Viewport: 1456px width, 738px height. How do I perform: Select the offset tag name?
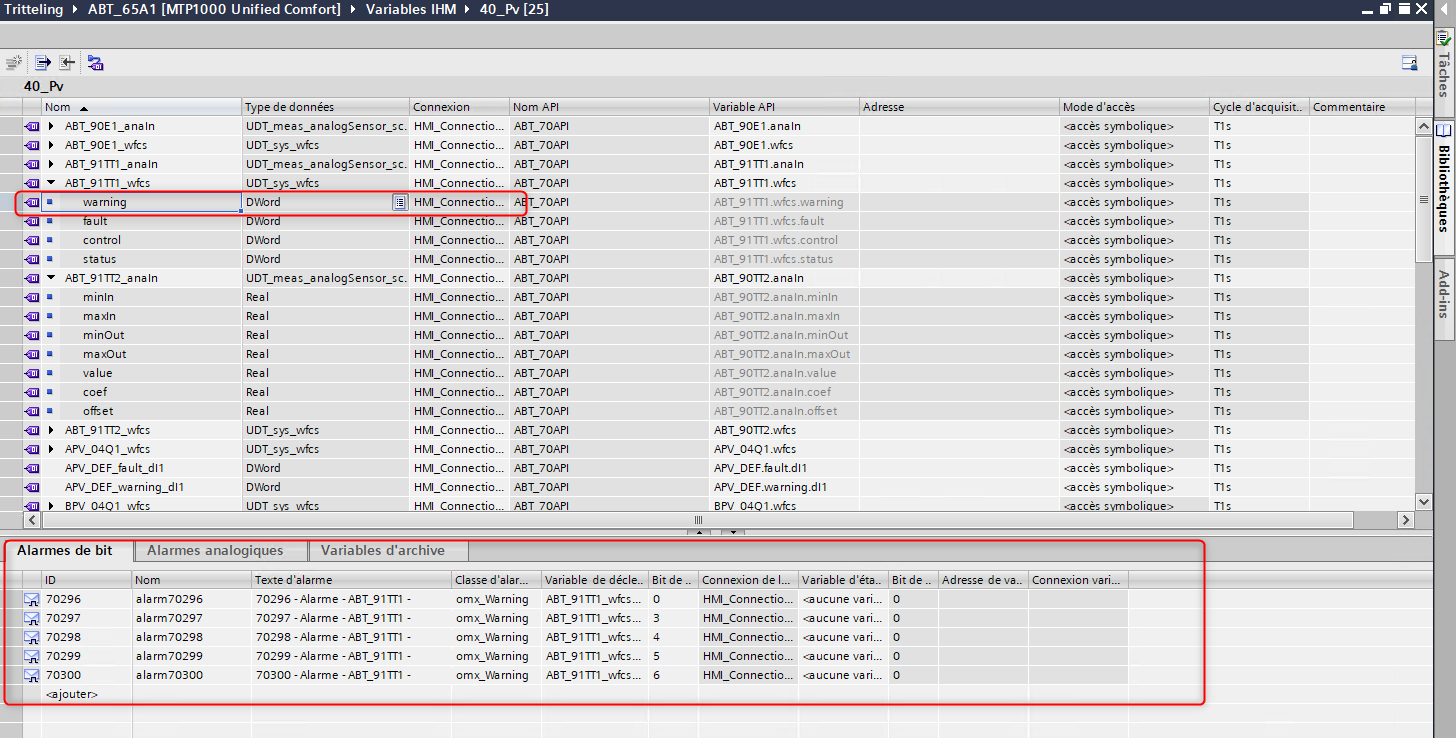click(x=98, y=411)
